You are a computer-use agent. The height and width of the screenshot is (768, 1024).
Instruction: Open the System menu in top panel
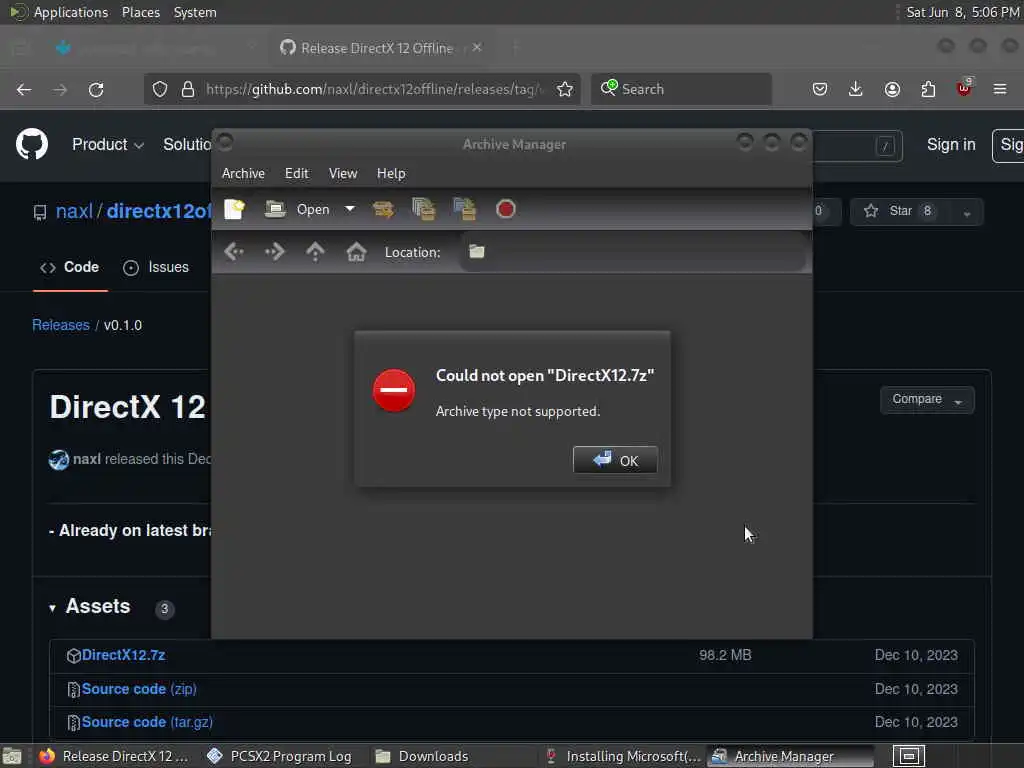click(195, 12)
